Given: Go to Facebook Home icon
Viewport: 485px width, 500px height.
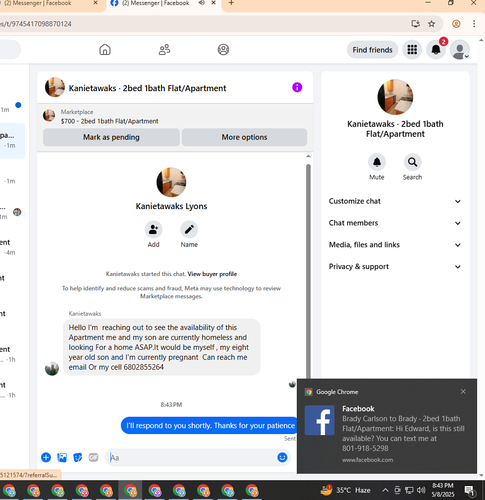Looking at the screenshot, I should pos(105,50).
